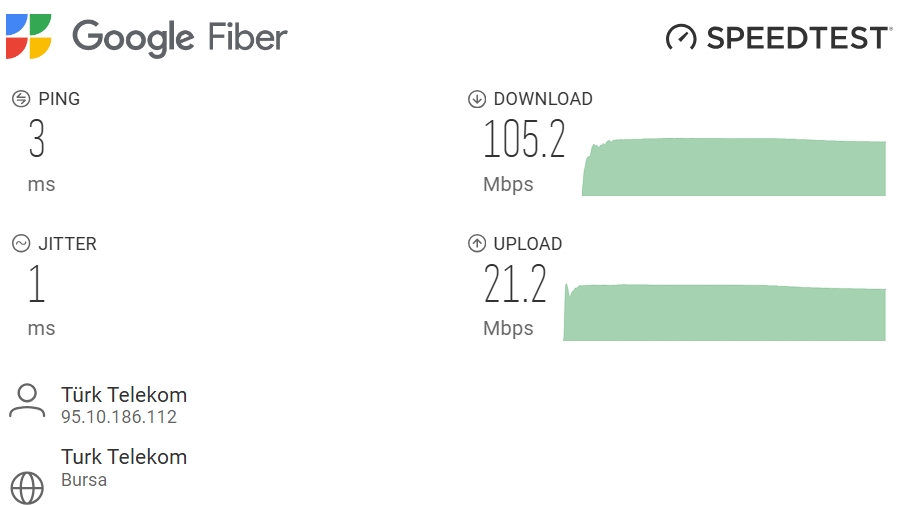
Task: Click the Bursa server location
Action: (84, 480)
